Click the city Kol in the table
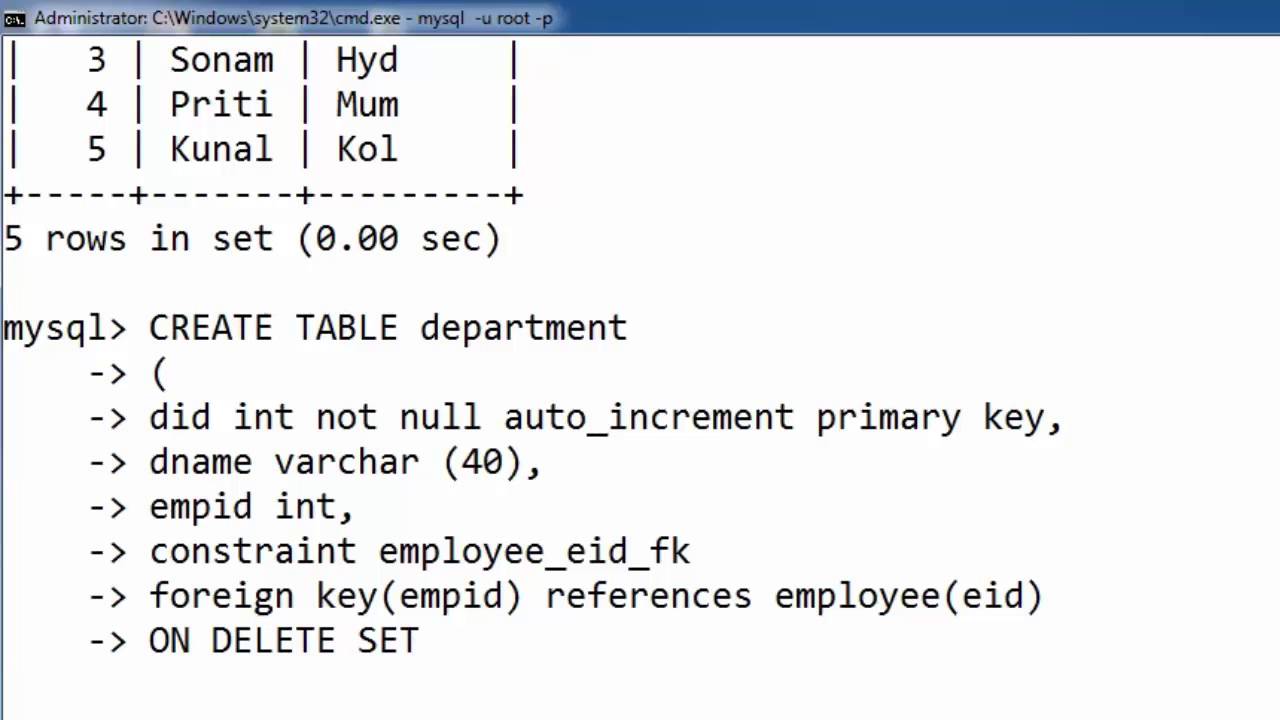The image size is (1280, 720). point(367,149)
